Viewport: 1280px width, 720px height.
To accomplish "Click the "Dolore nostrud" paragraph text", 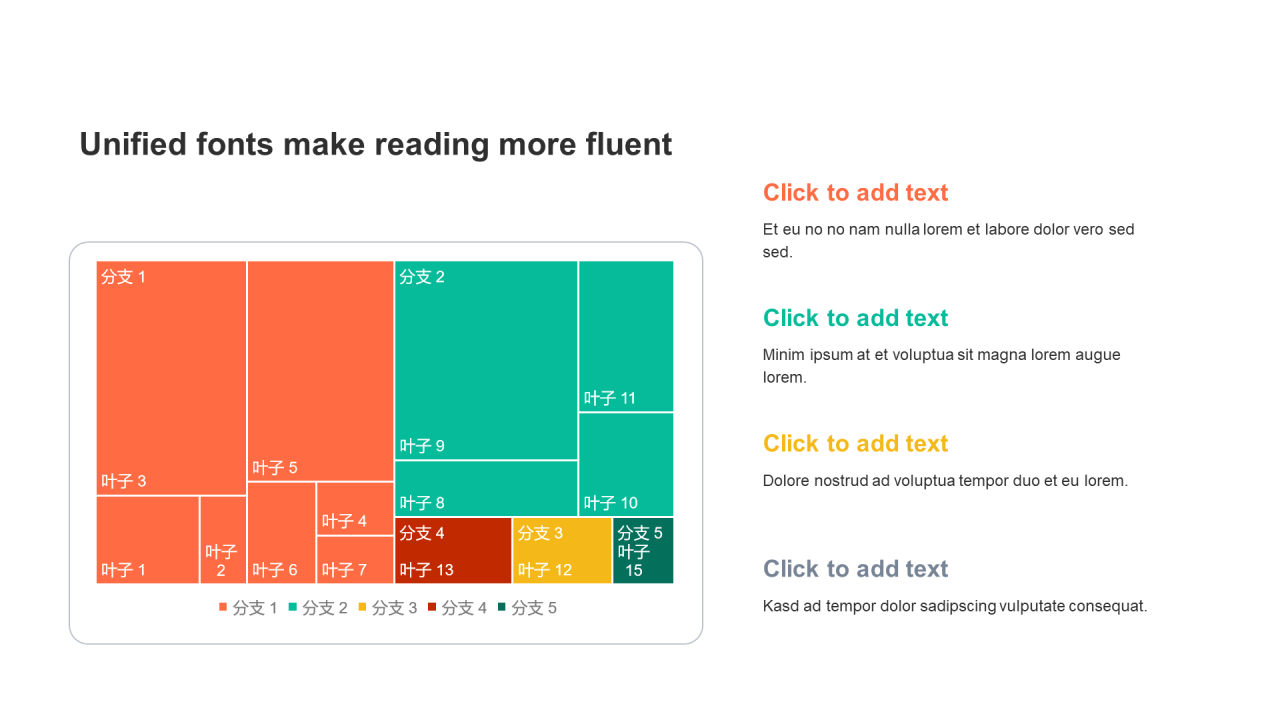I will tap(945, 480).
